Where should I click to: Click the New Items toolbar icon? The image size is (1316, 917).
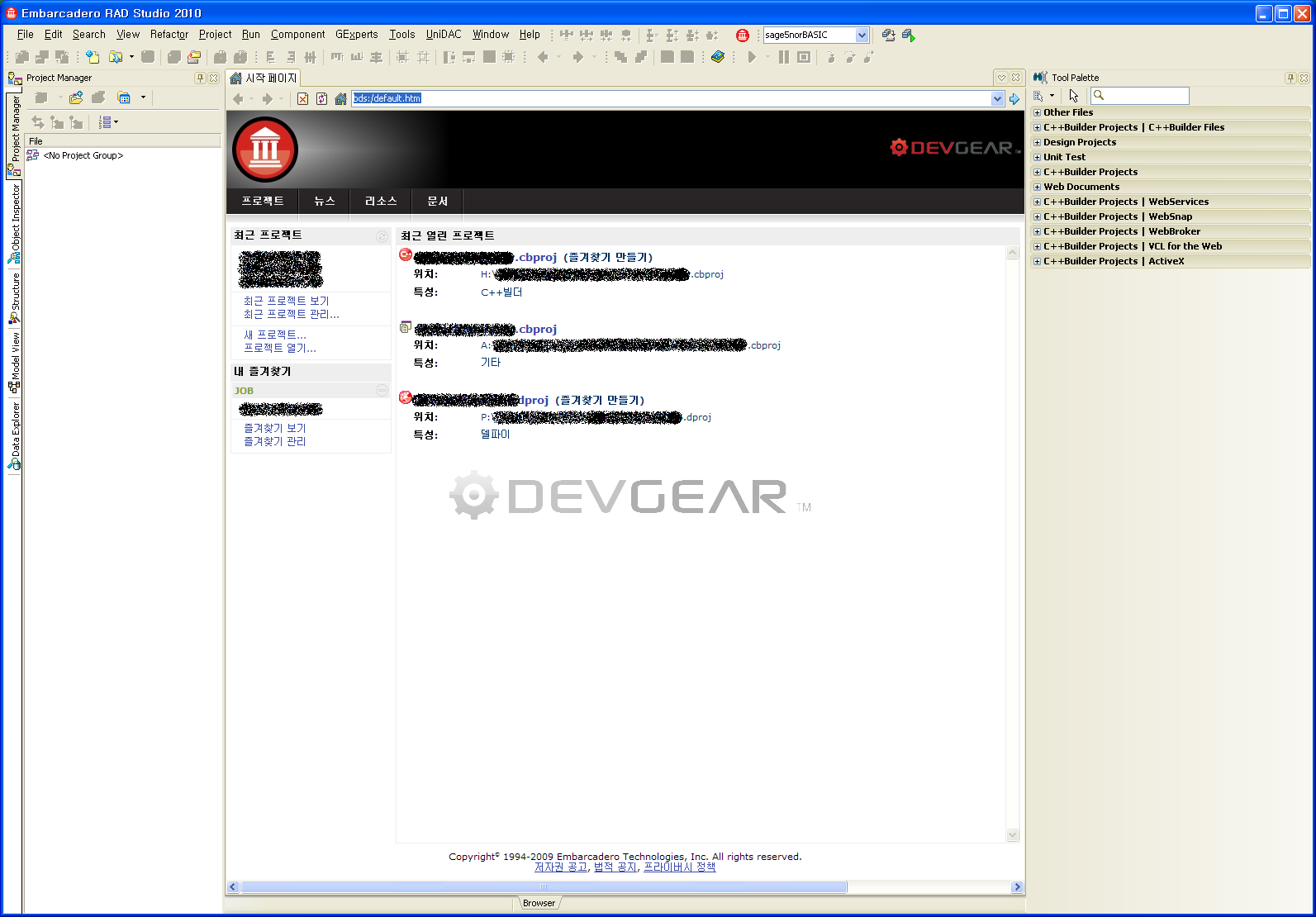[x=93, y=57]
